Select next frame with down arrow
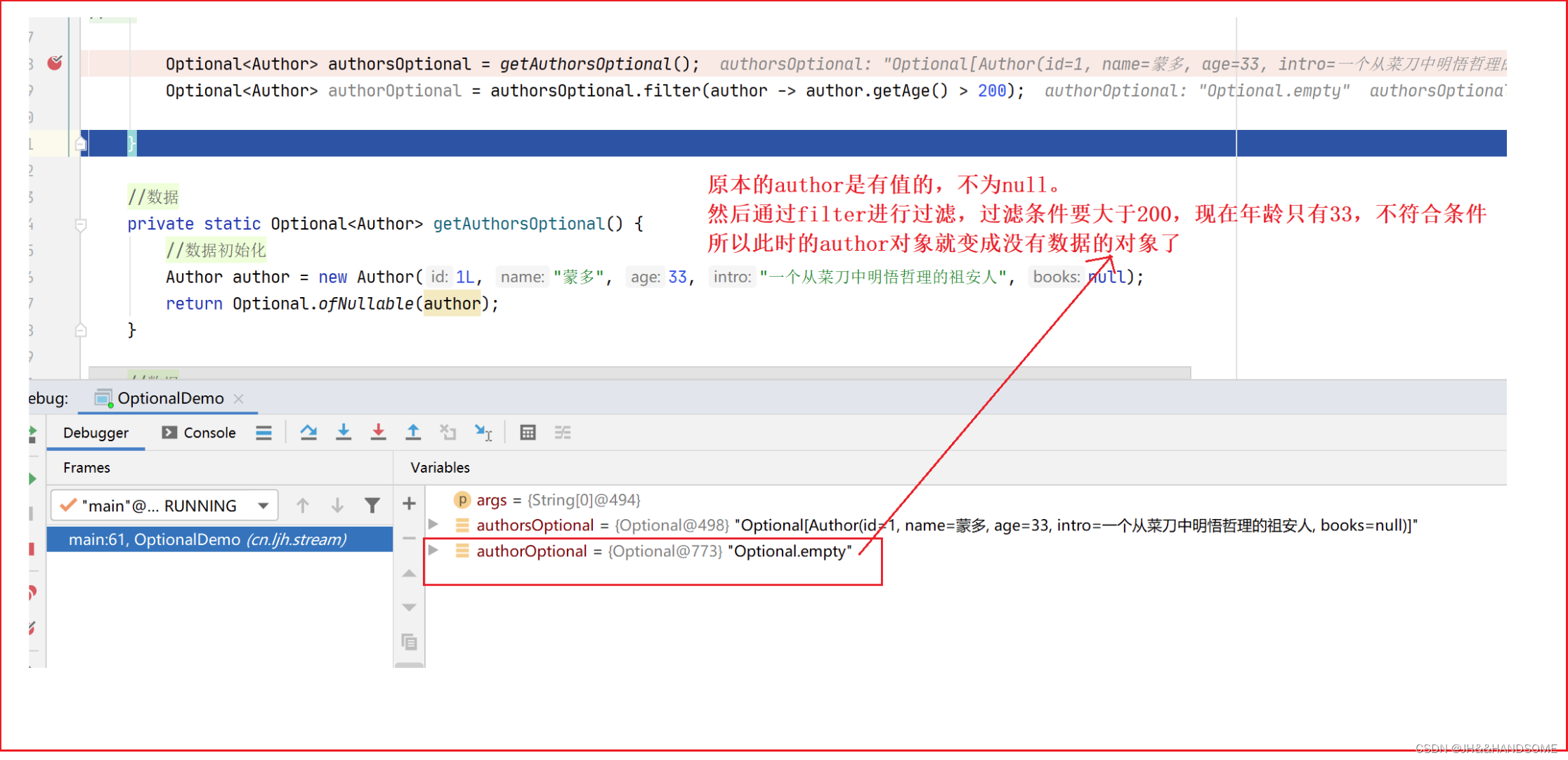This screenshot has height=760, width=1568. [x=337, y=505]
